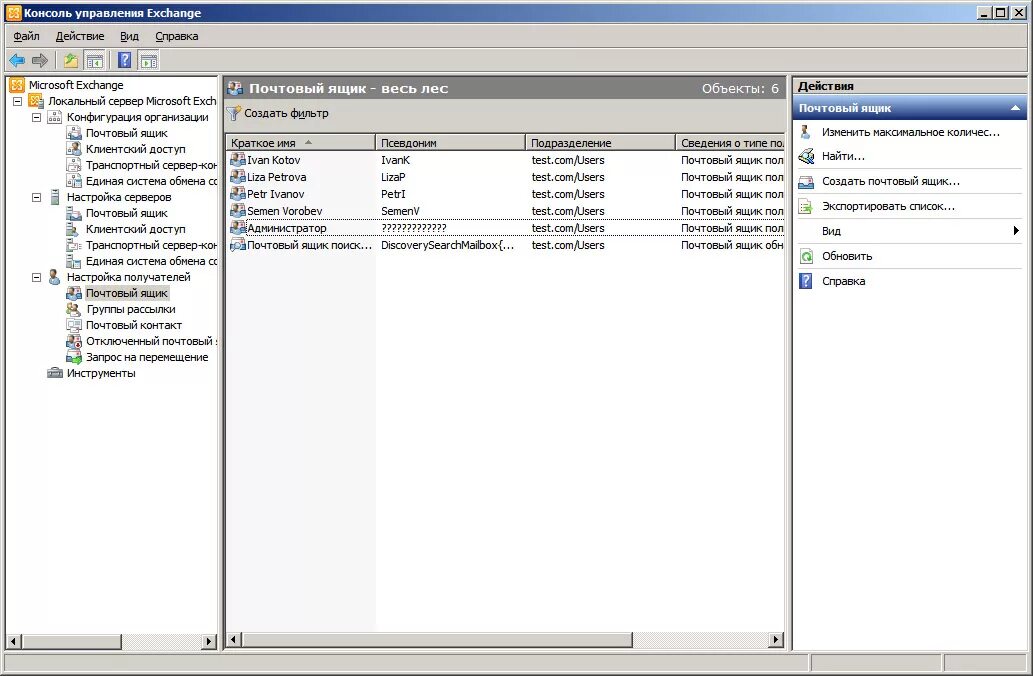Click the Отключенный почтовый ящик tree icon
This screenshot has width=1033, height=676.
tap(74, 341)
